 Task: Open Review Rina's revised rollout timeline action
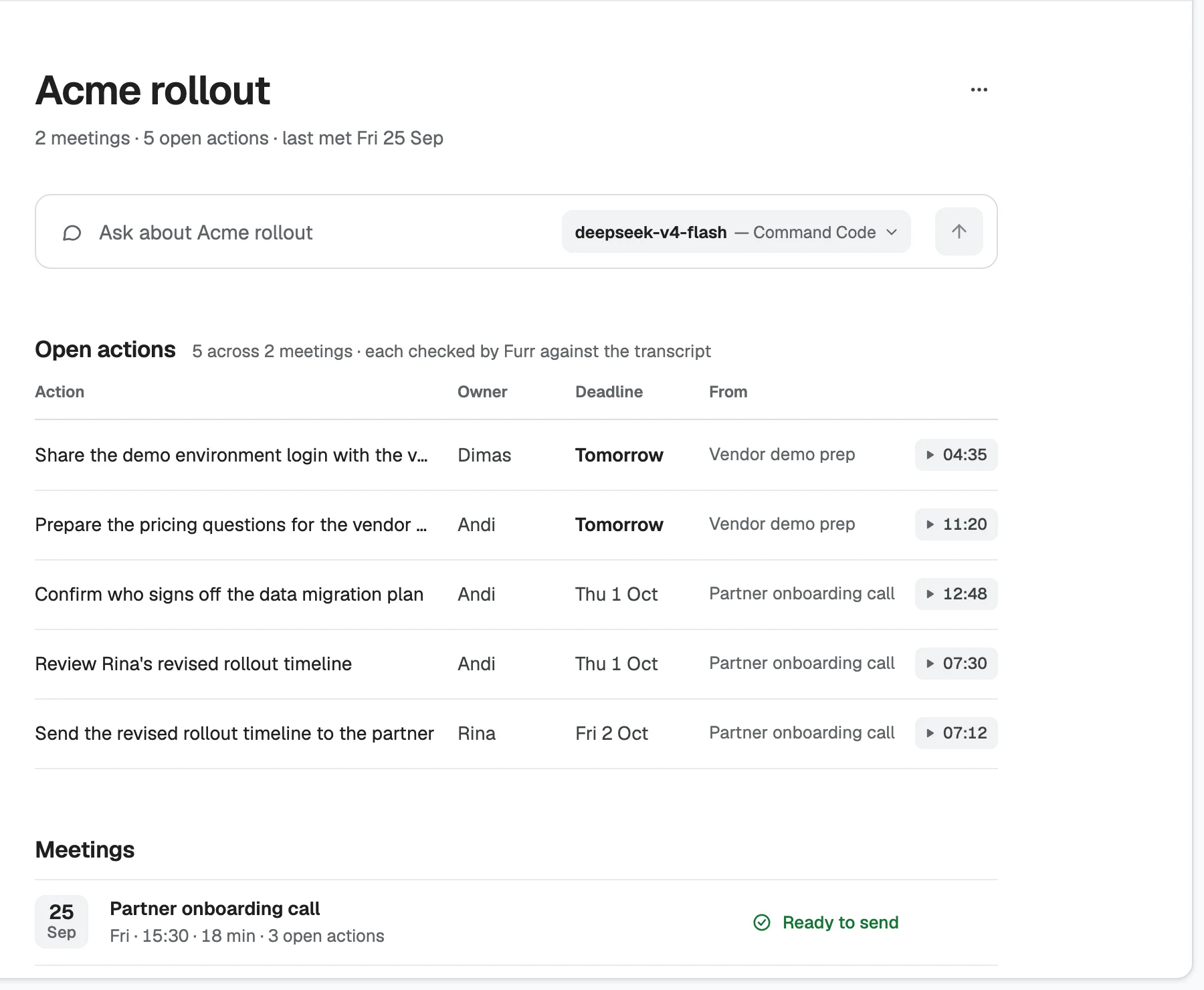coord(193,664)
